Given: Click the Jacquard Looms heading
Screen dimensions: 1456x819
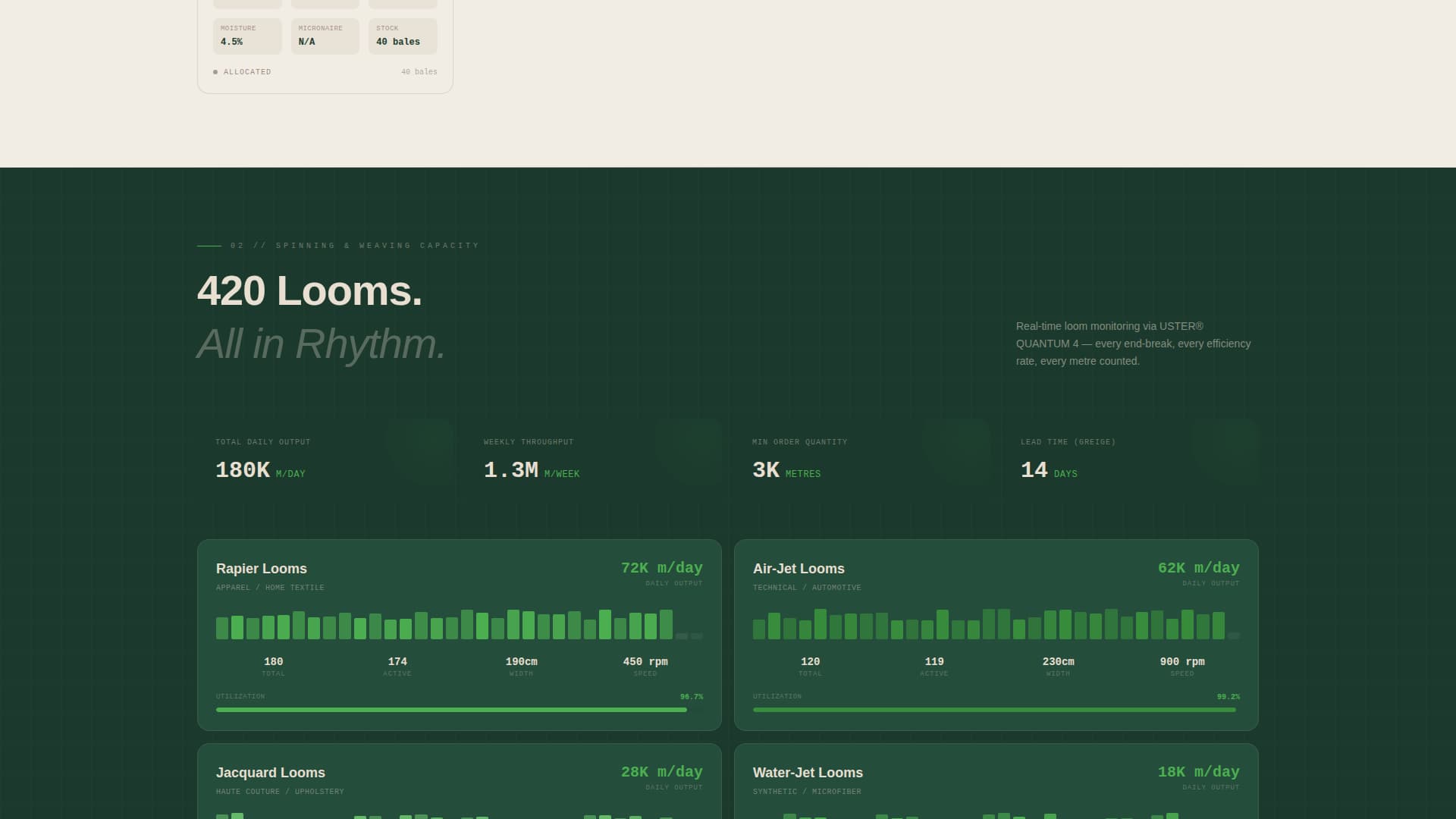Looking at the screenshot, I should coord(270,772).
